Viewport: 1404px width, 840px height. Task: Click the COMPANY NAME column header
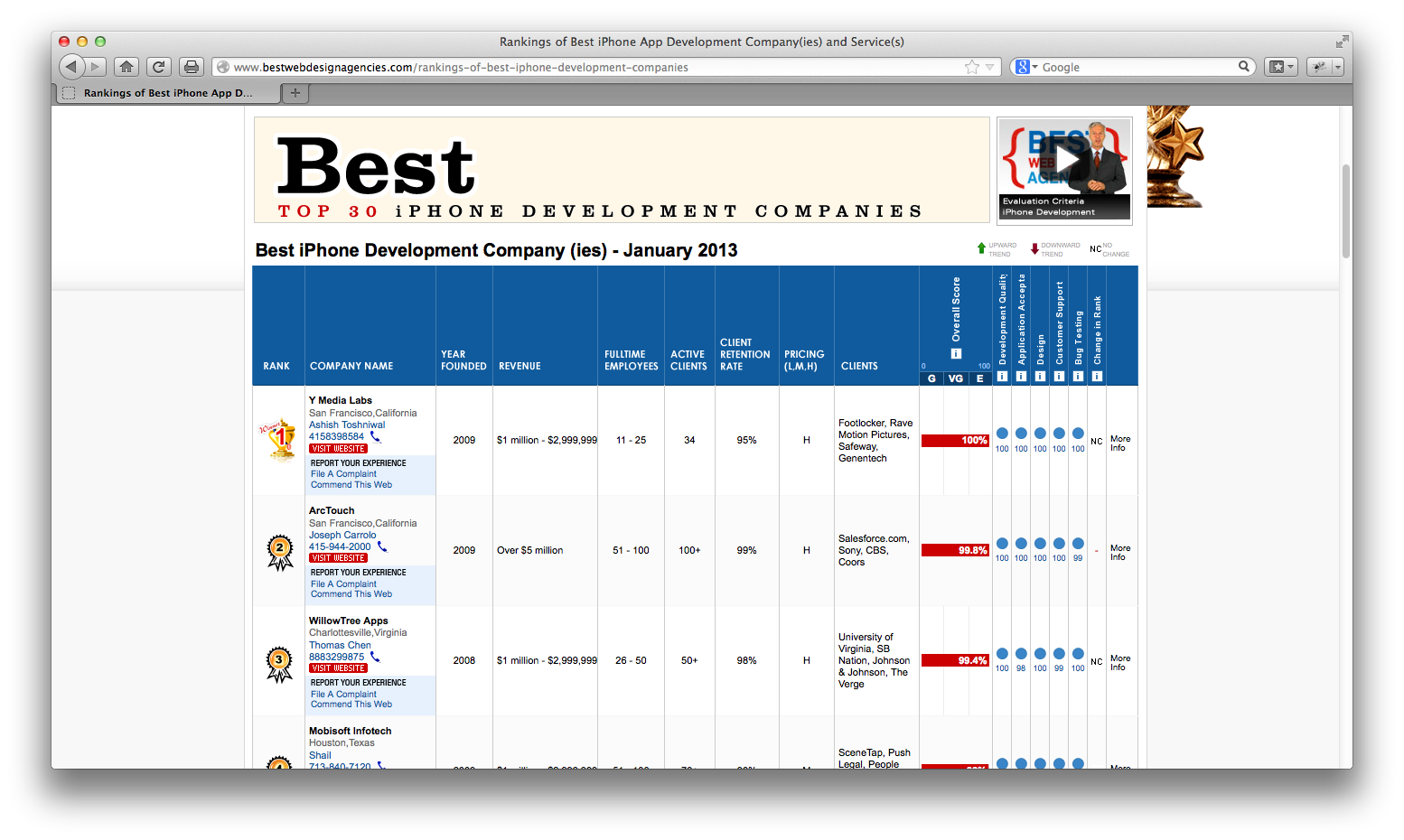(x=351, y=366)
